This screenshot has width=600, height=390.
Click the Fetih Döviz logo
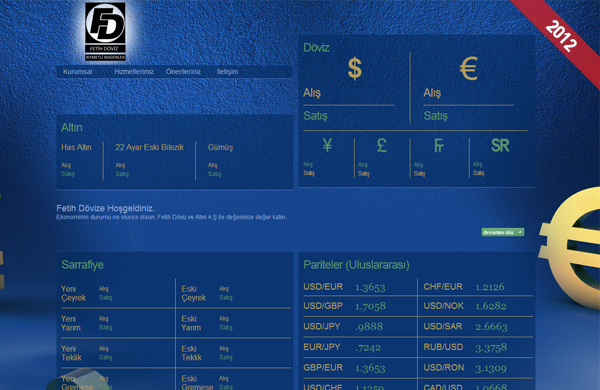105,31
